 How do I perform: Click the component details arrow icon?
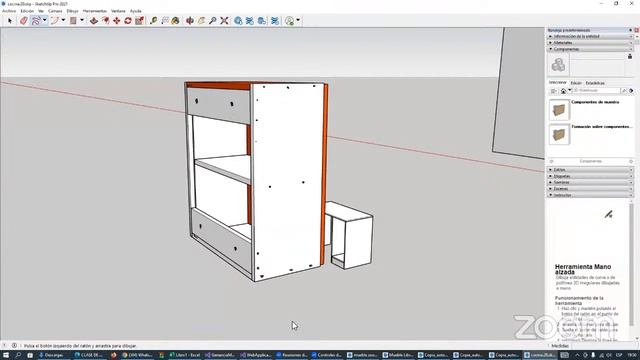point(631,91)
